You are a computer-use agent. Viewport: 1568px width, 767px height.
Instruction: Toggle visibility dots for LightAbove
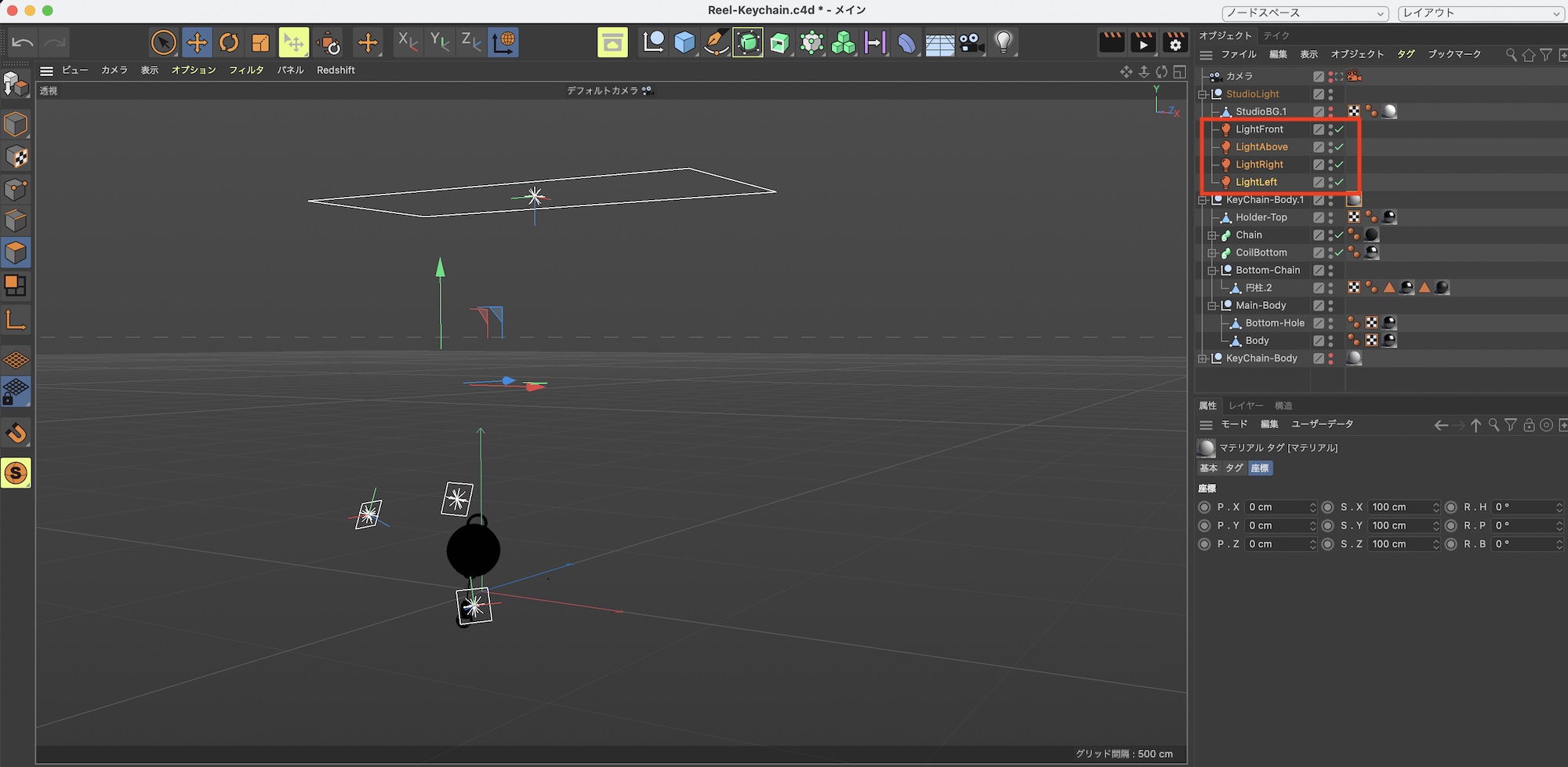[1330, 147]
